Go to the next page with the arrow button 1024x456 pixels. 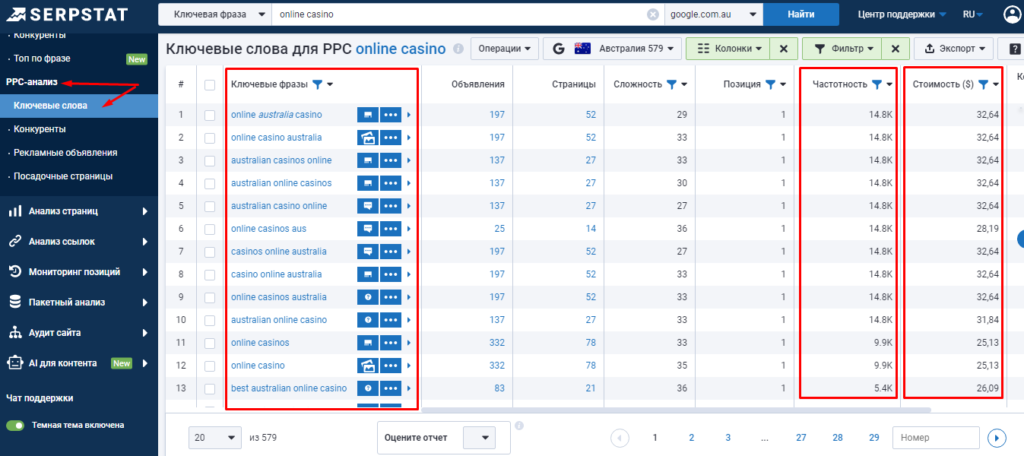997,438
